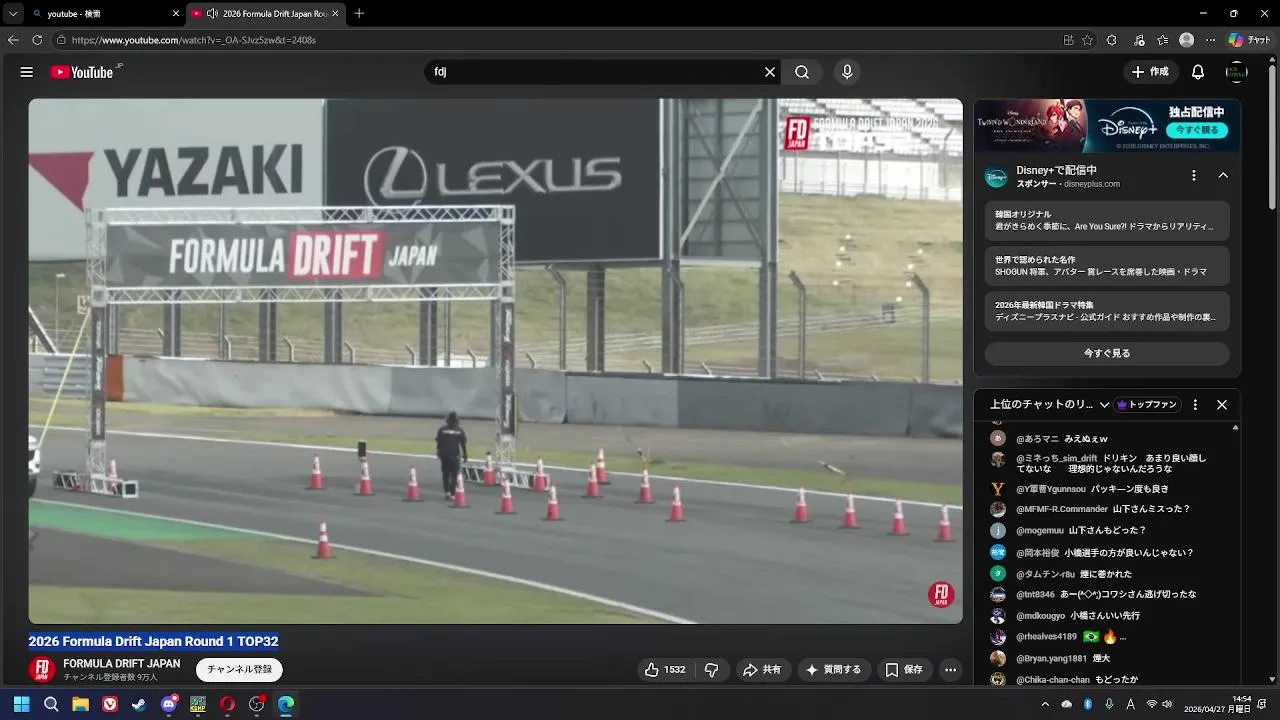Clear the search box with the X
Viewport: 1280px width, 720px height.
[x=770, y=72]
